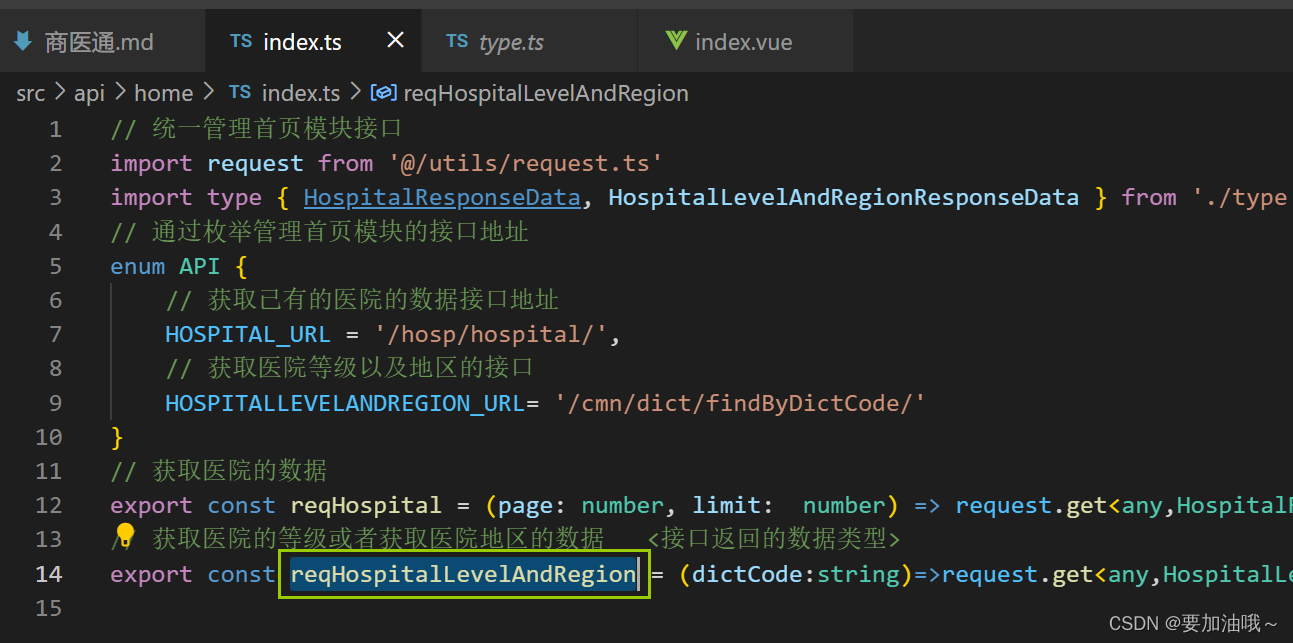Image resolution: width=1293 pixels, height=643 pixels.
Task: Switch to the index.vue tab
Action: tap(744, 41)
